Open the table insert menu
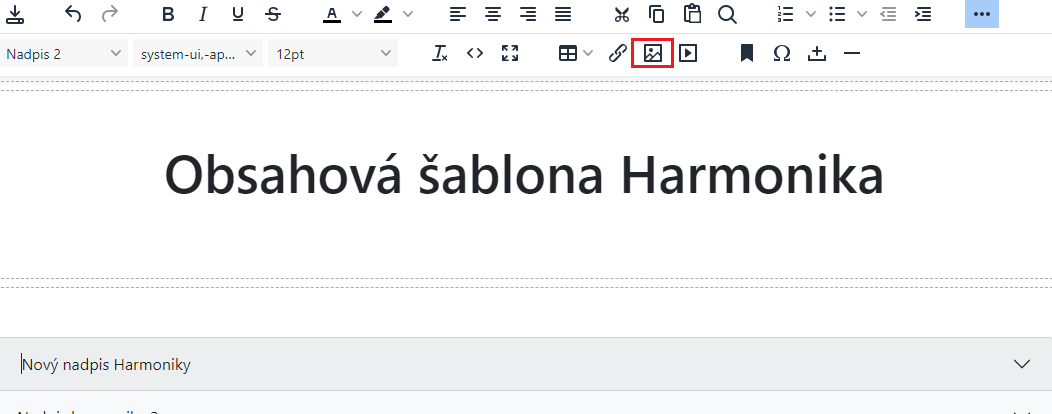 [575, 54]
